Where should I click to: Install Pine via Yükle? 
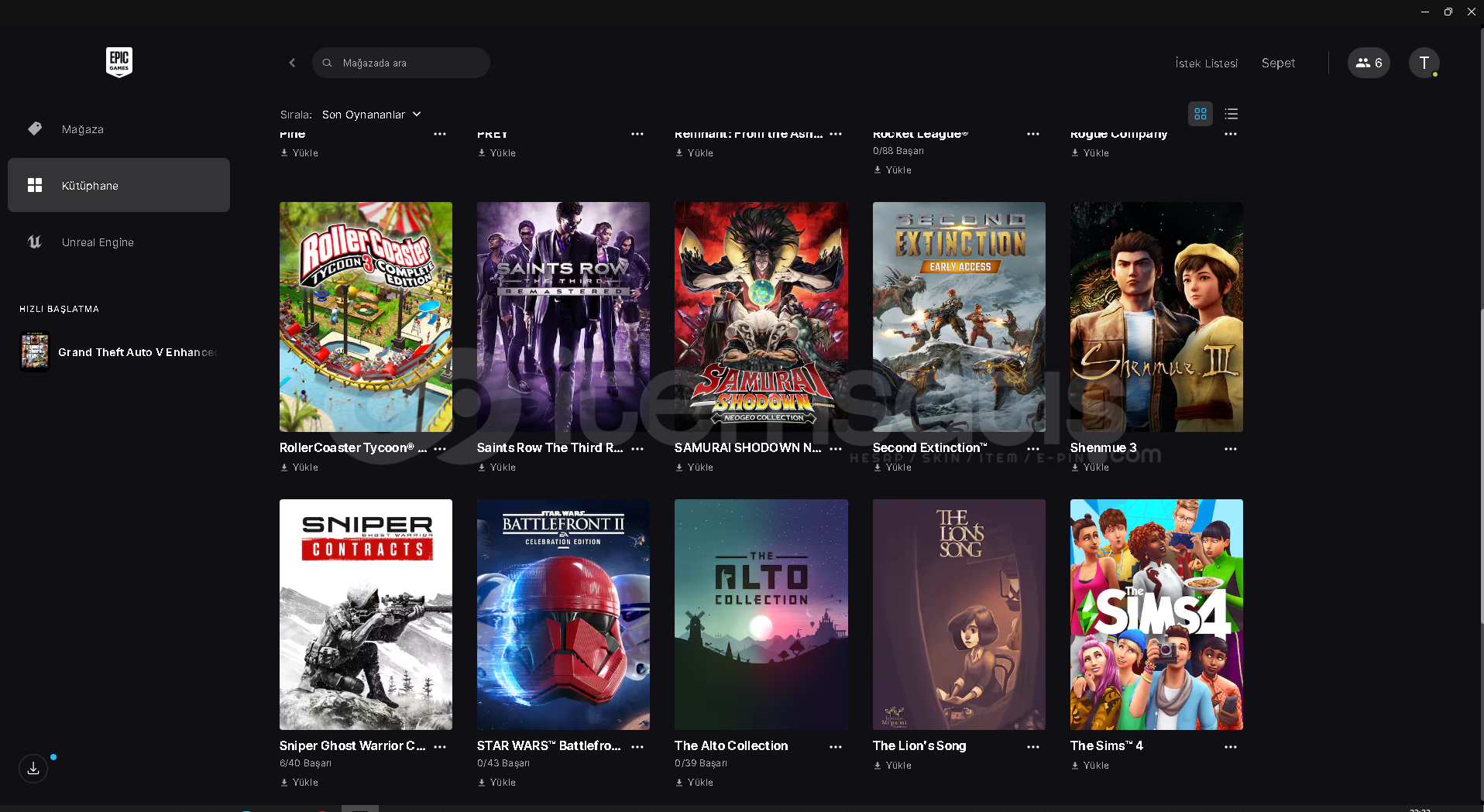300,153
